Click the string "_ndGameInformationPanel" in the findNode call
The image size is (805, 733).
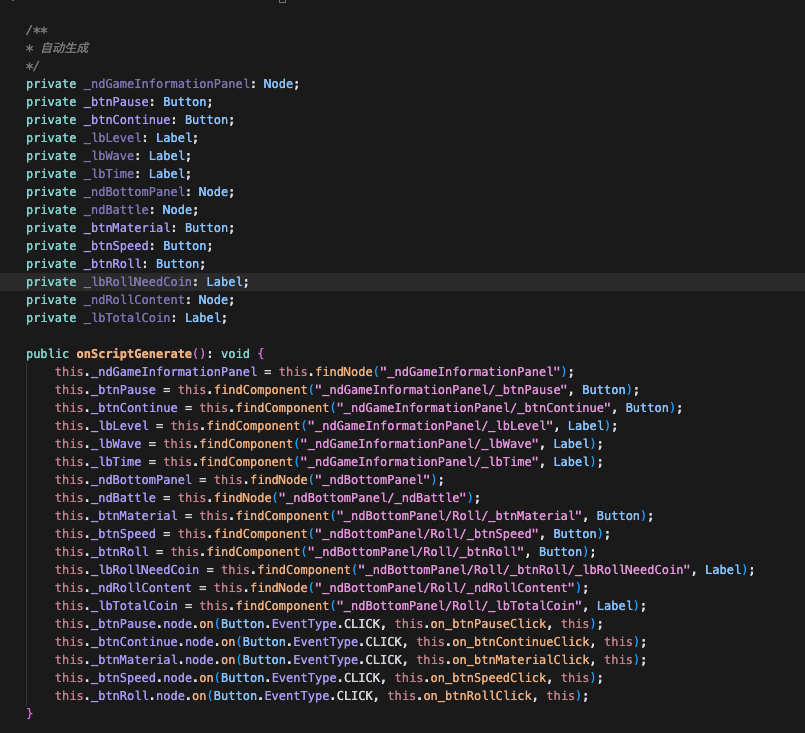tap(470, 372)
